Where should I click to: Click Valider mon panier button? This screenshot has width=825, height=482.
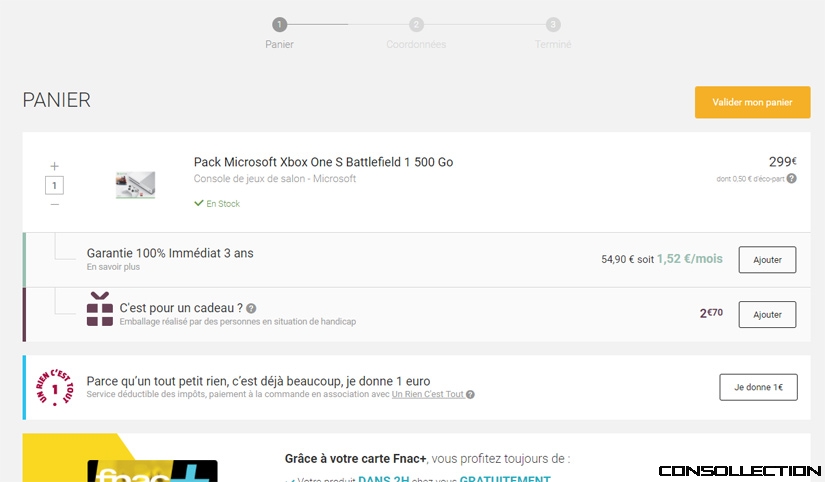(x=752, y=102)
